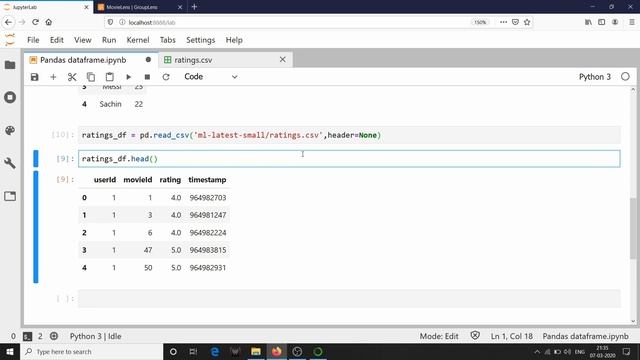Collapse output via blue bar beside table
Viewport: 640px width, 360px height.
click(36, 227)
